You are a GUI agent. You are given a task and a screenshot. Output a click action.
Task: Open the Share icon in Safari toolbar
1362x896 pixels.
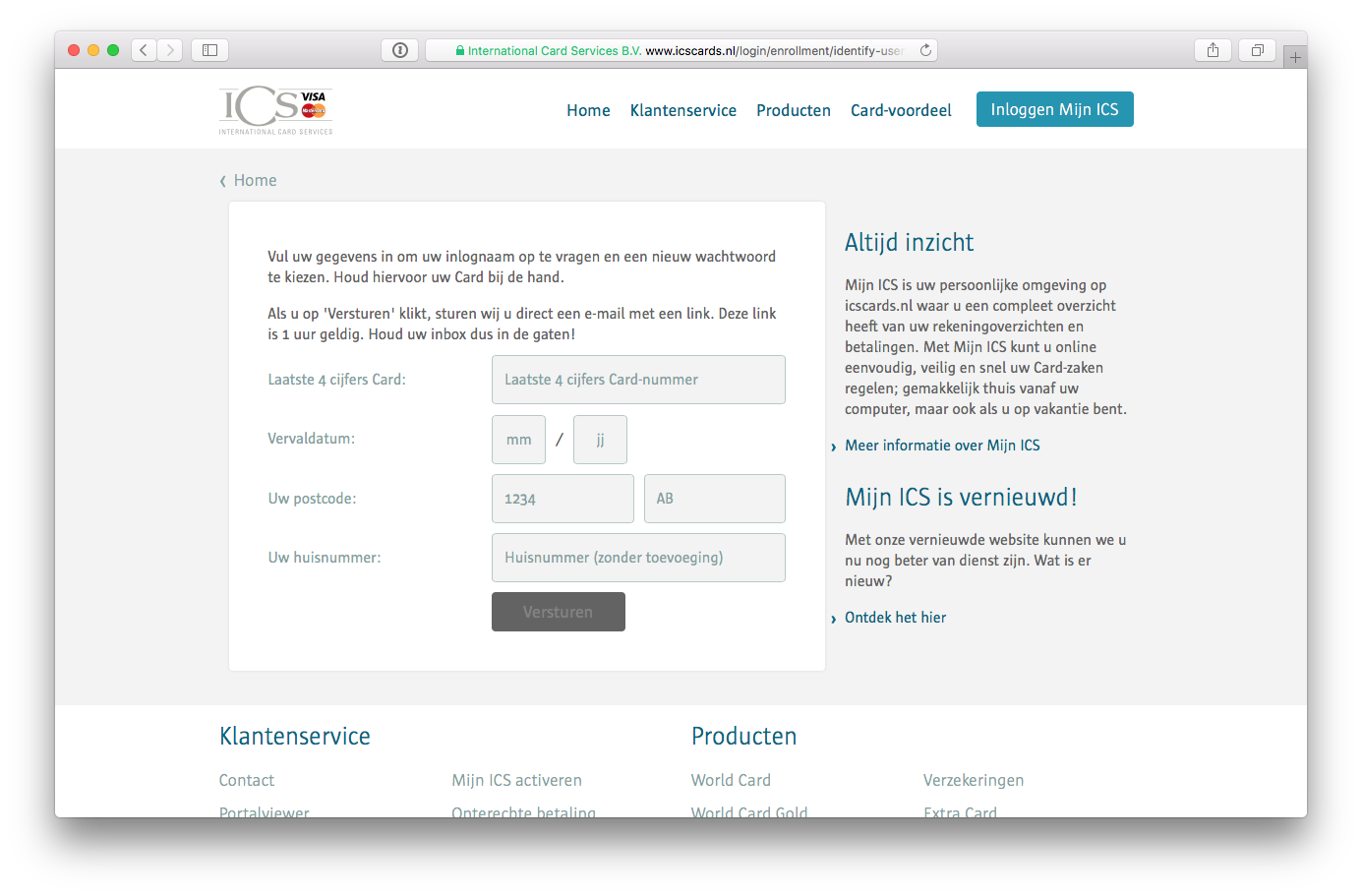(x=1213, y=50)
